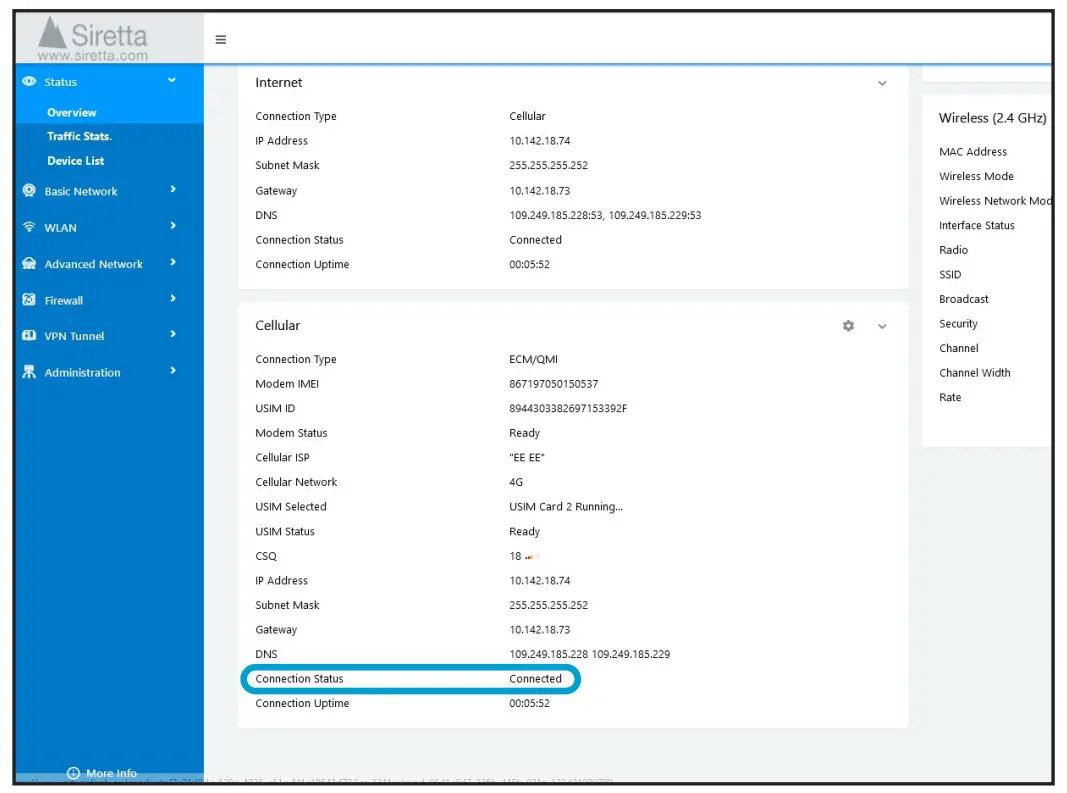
Task: Click USIM Card 2 Running... value
Action: tap(566, 506)
